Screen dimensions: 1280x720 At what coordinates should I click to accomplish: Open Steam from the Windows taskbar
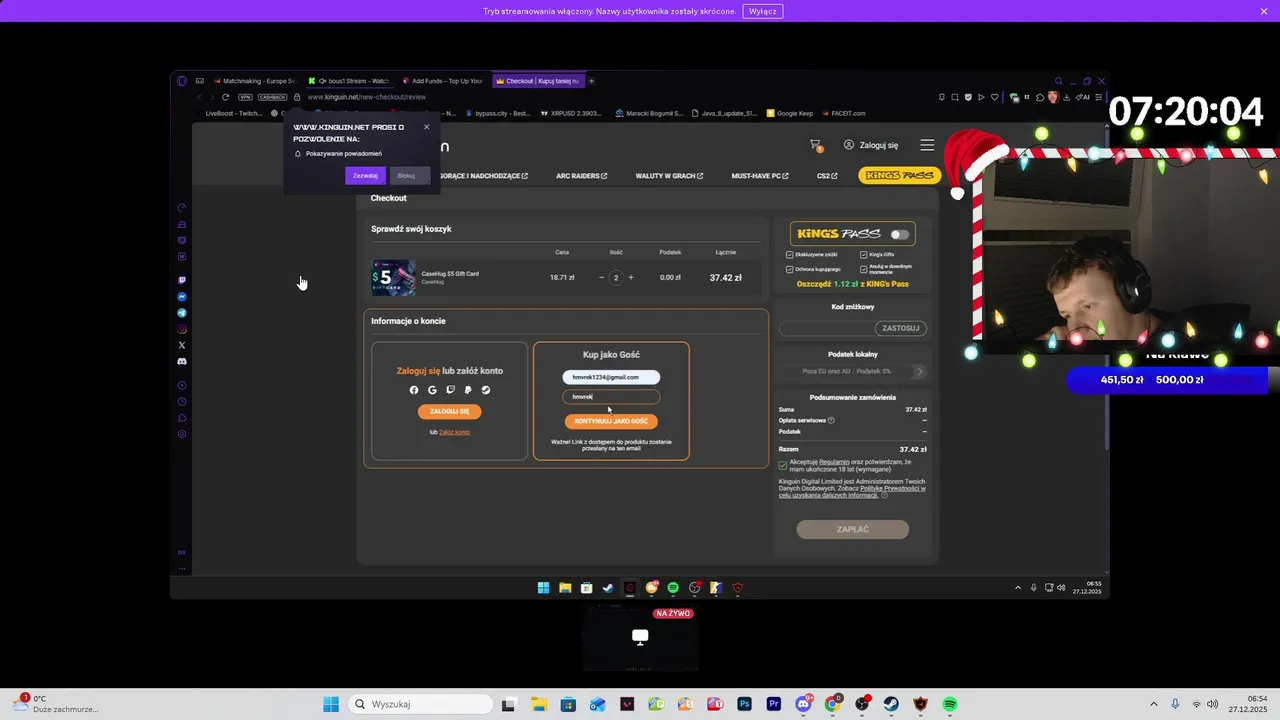pyautogui.click(x=891, y=704)
